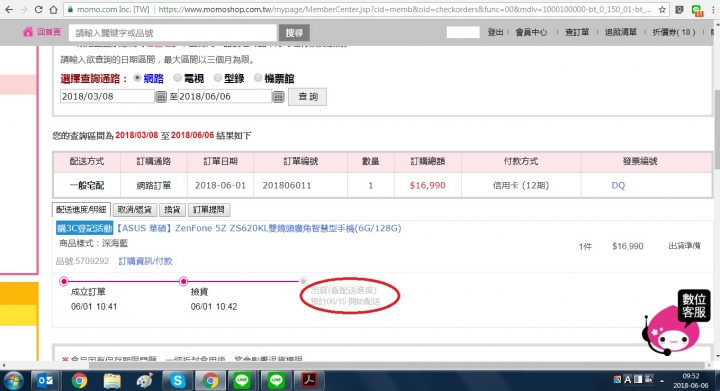Open 折價券(18) link
The image size is (720, 391).
(x=674, y=32)
